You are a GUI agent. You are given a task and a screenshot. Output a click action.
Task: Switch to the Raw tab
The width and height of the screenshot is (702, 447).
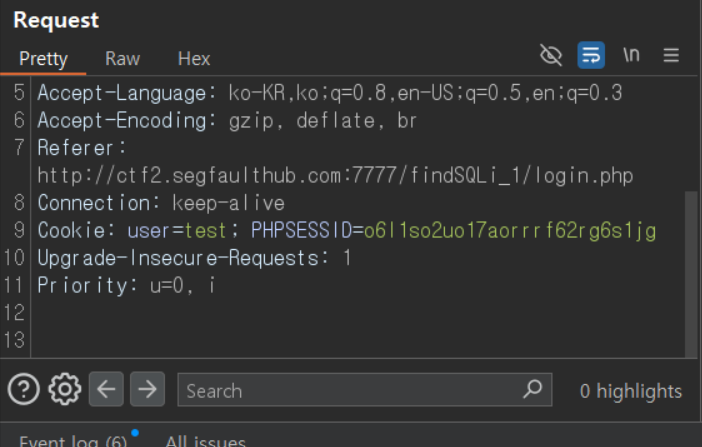[x=123, y=59]
